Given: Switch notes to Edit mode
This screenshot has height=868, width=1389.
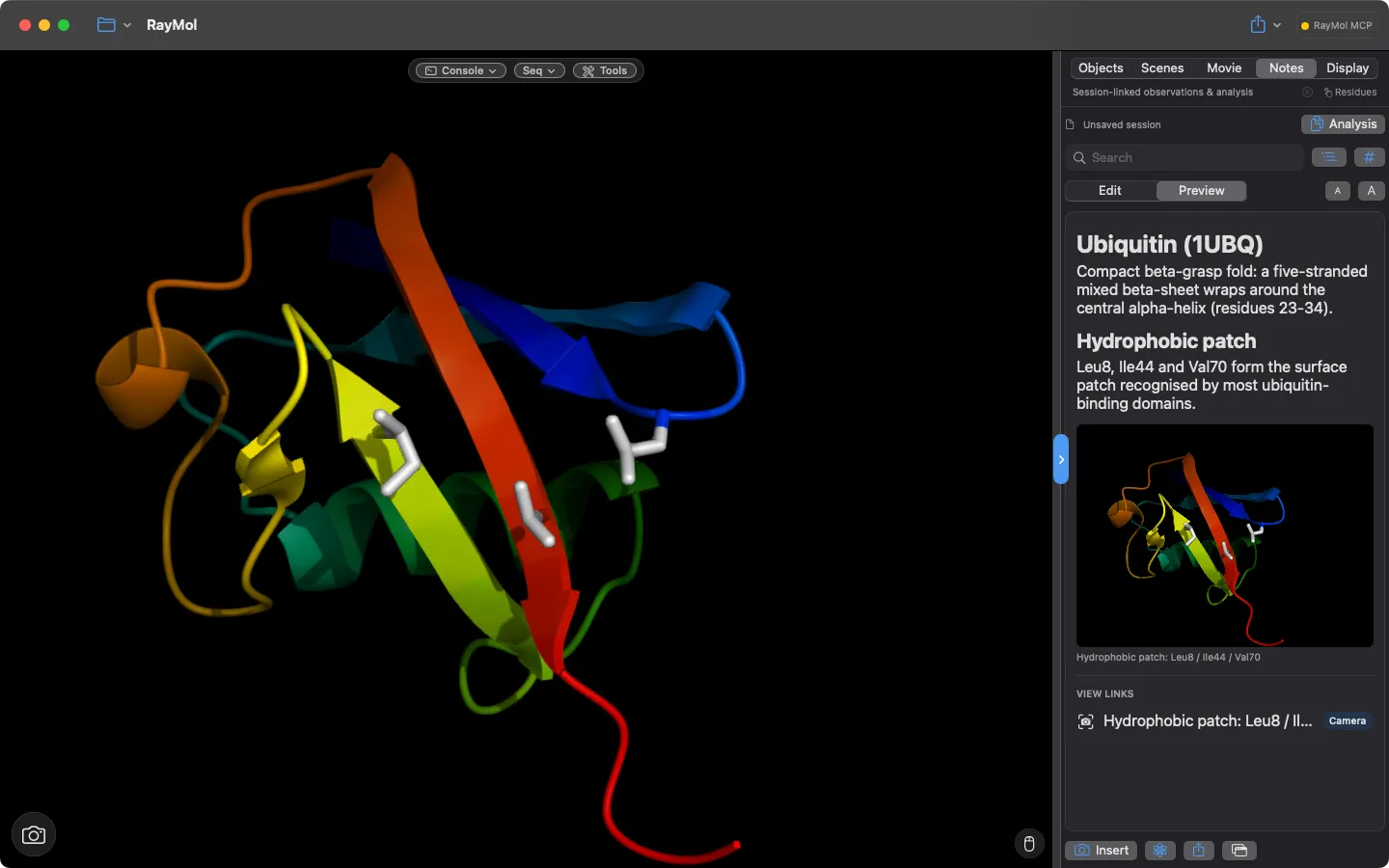Looking at the screenshot, I should pyautogui.click(x=1110, y=191).
